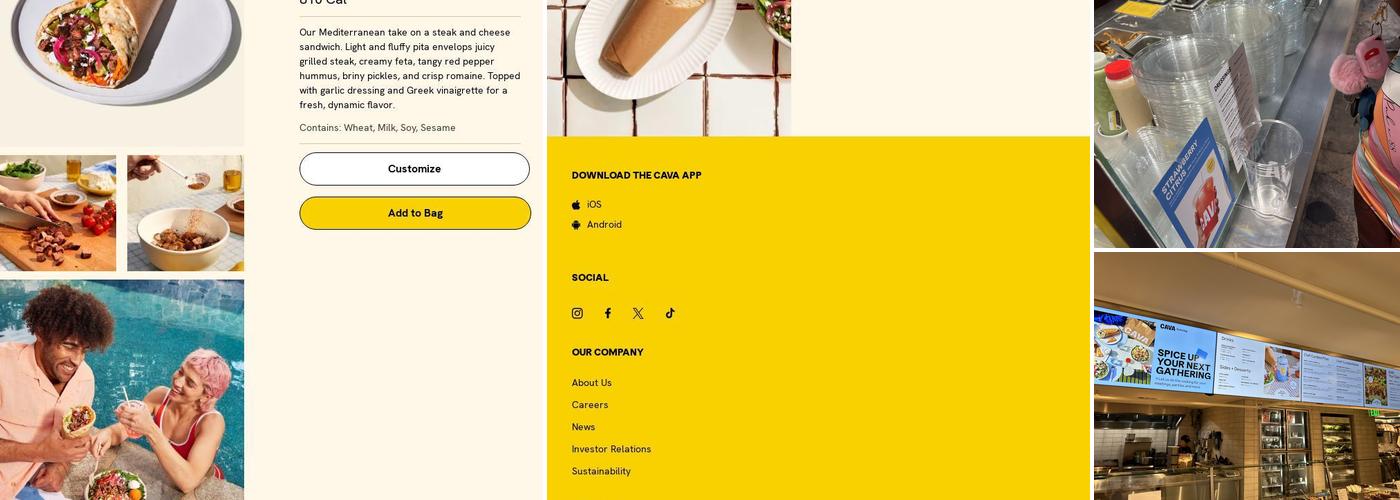Open the News link

pos(583,427)
